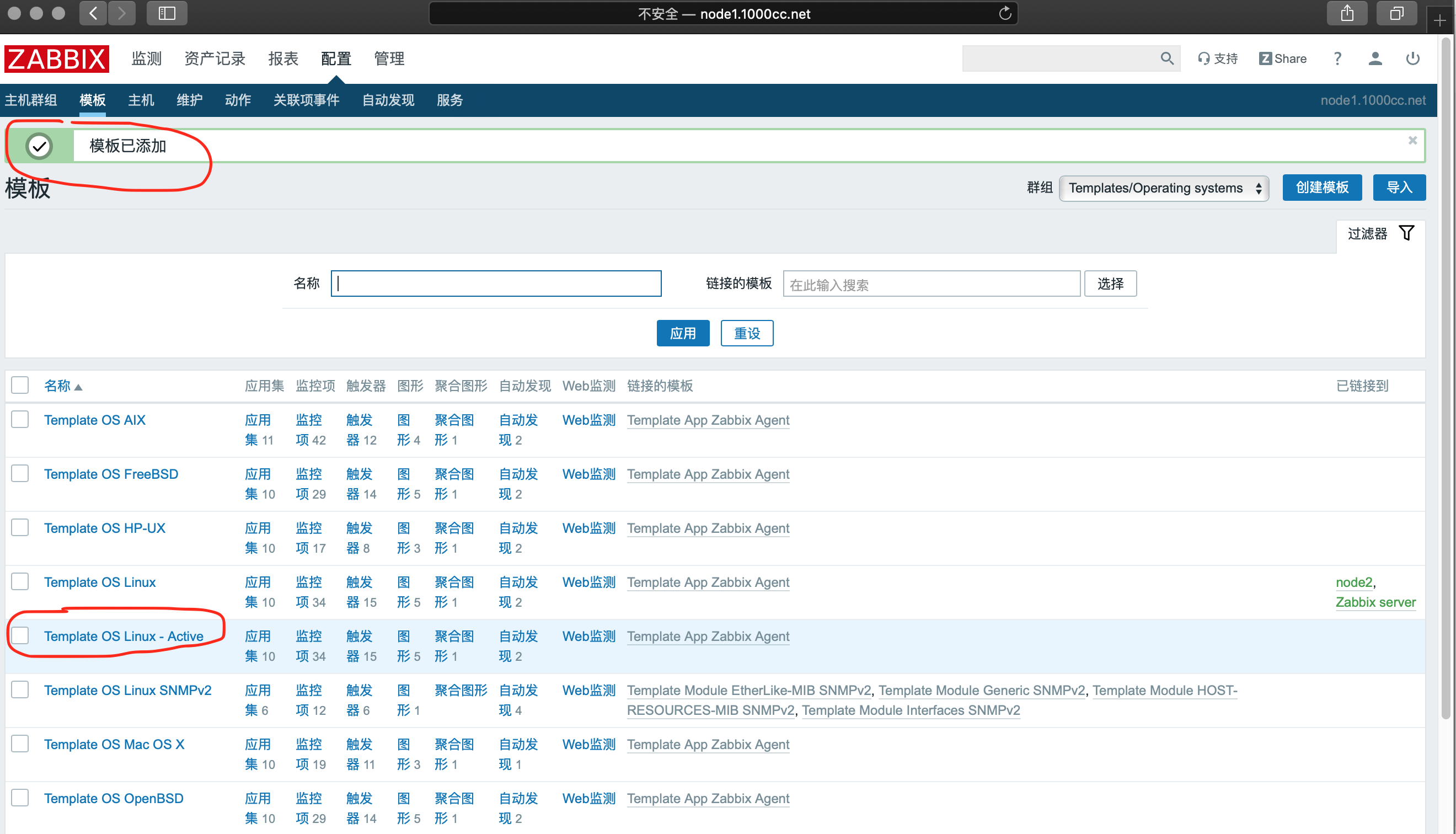Image resolution: width=1456 pixels, height=834 pixels.
Task: Open the user profile icon
Action: pos(1375,58)
